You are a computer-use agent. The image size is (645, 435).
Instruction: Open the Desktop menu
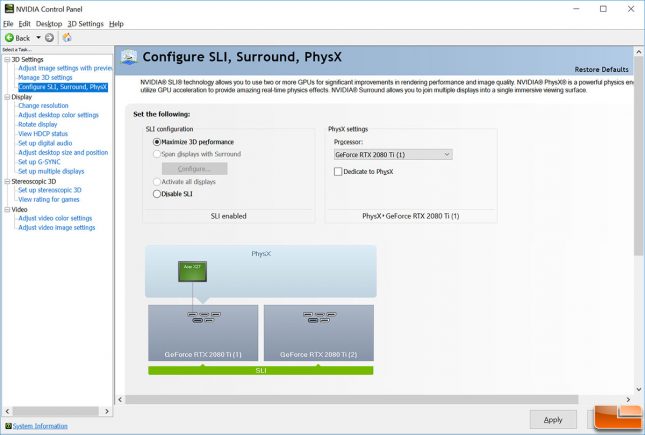pyautogui.click(x=49, y=24)
